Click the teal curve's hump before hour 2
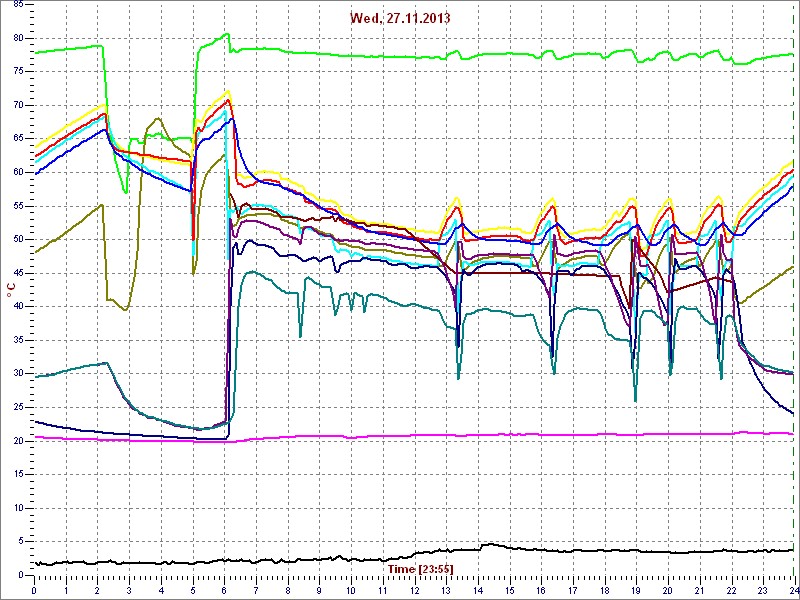 tap(105, 363)
